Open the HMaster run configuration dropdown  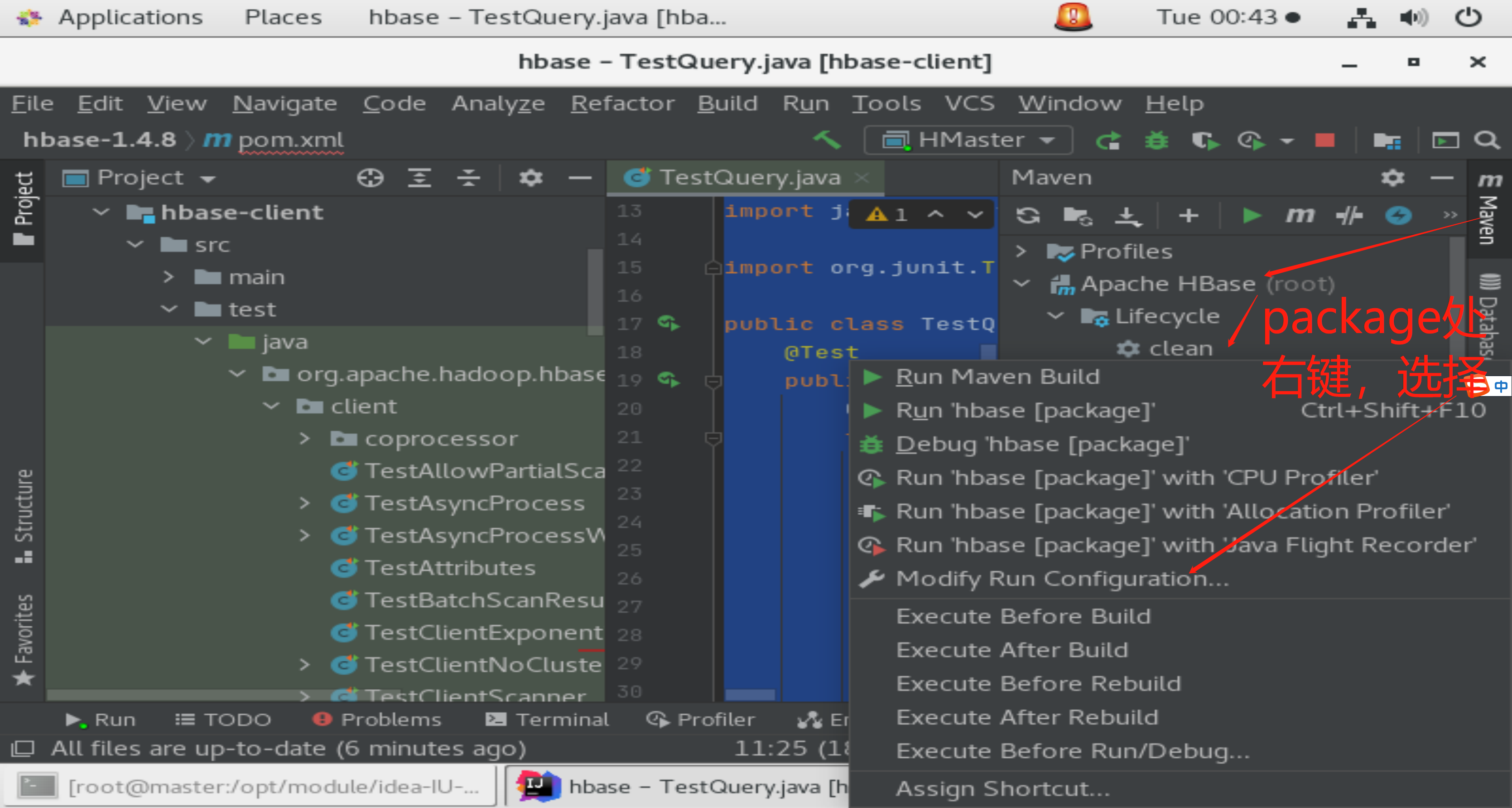pyautogui.click(x=968, y=140)
